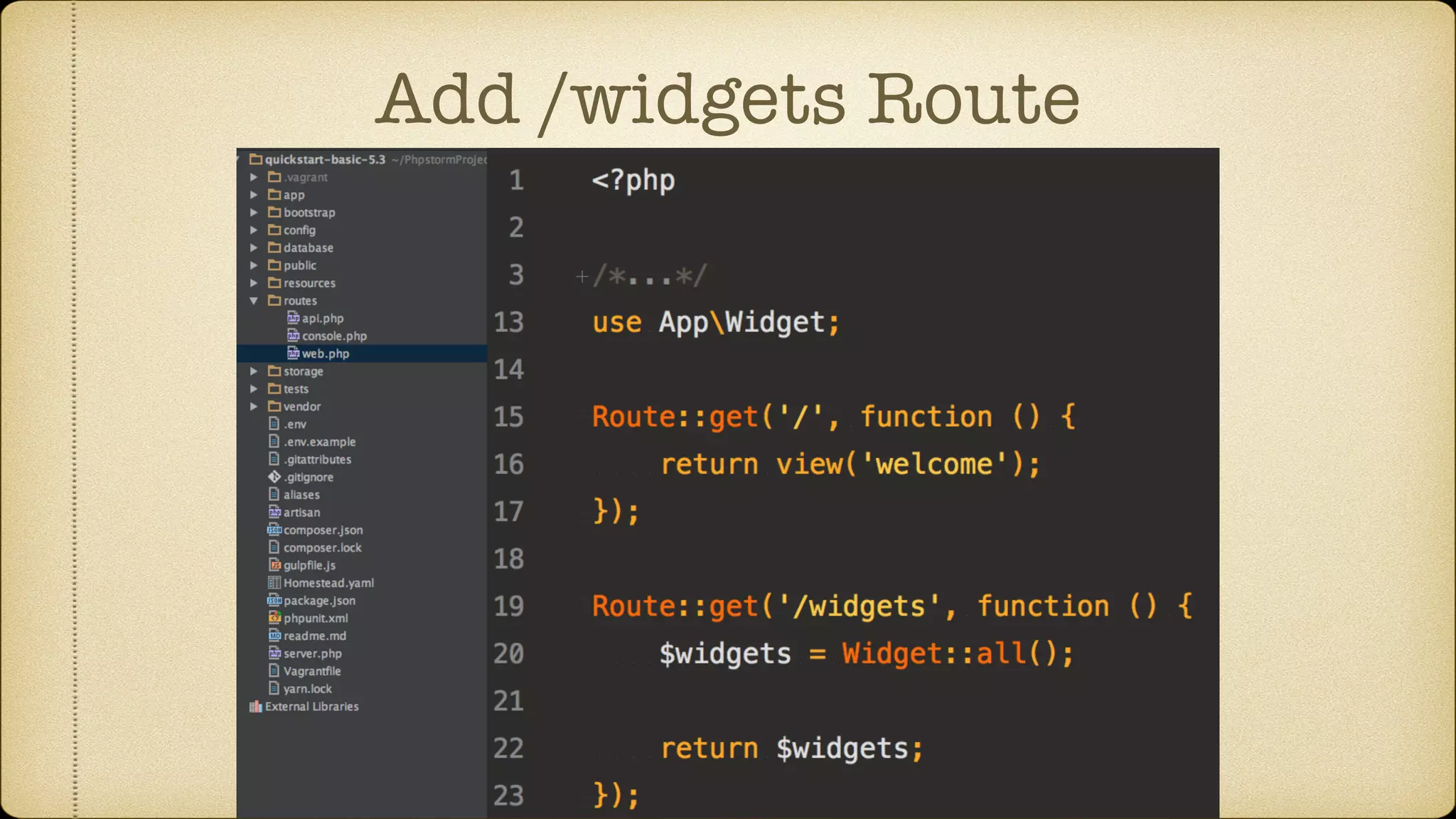The height and width of the screenshot is (819, 1456).
Task: Click the .vagrant folder icon
Action: pyautogui.click(x=274, y=176)
